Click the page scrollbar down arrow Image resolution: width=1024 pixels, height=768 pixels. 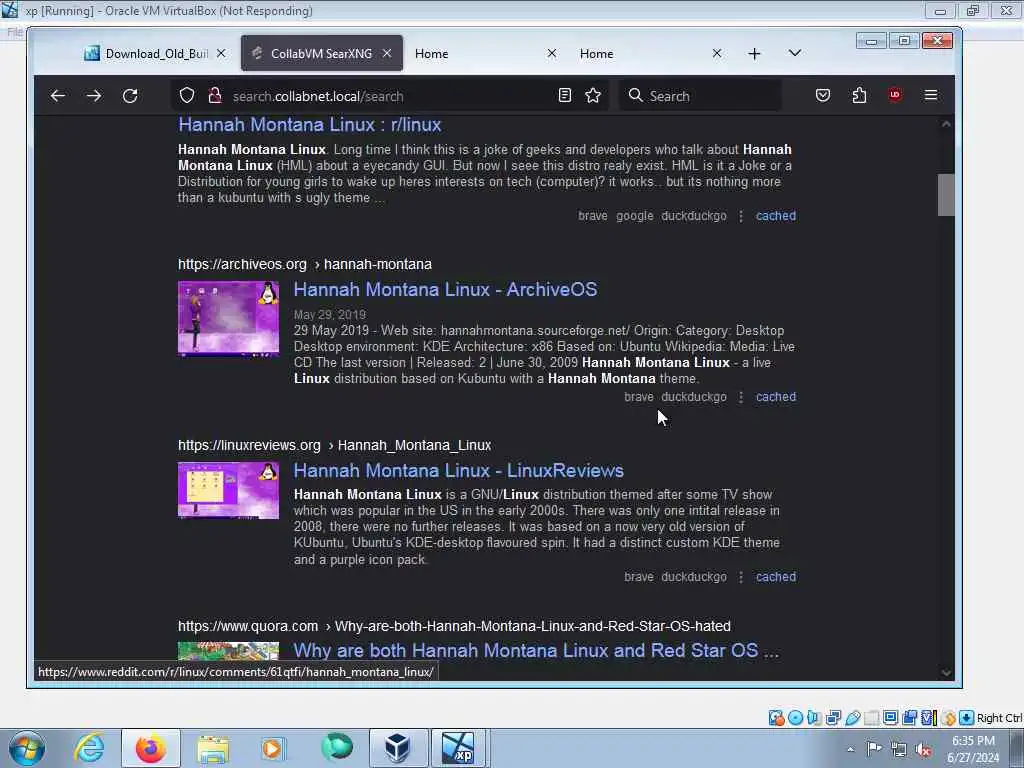946,673
